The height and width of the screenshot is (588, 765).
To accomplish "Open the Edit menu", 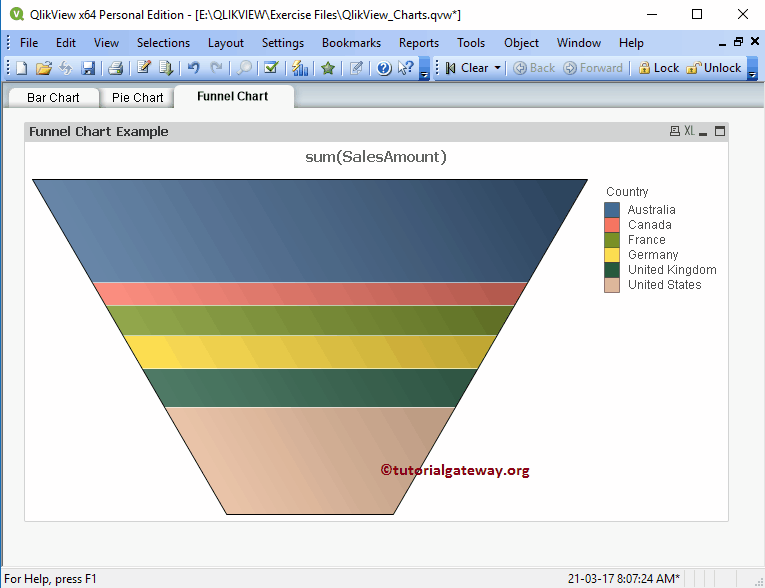I will pyautogui.click(x=65, y=43).
